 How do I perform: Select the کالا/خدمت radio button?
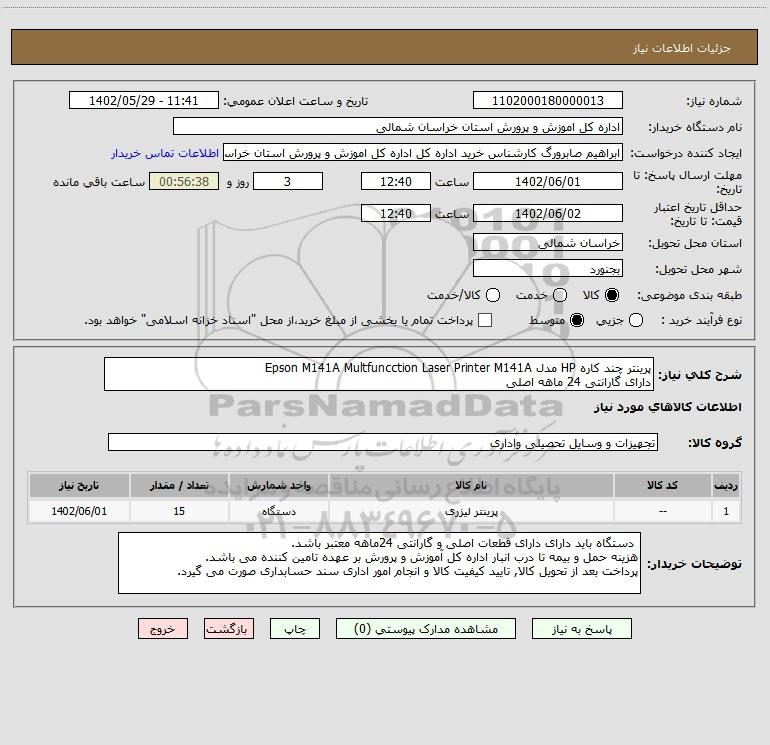[x=493, y=295]
